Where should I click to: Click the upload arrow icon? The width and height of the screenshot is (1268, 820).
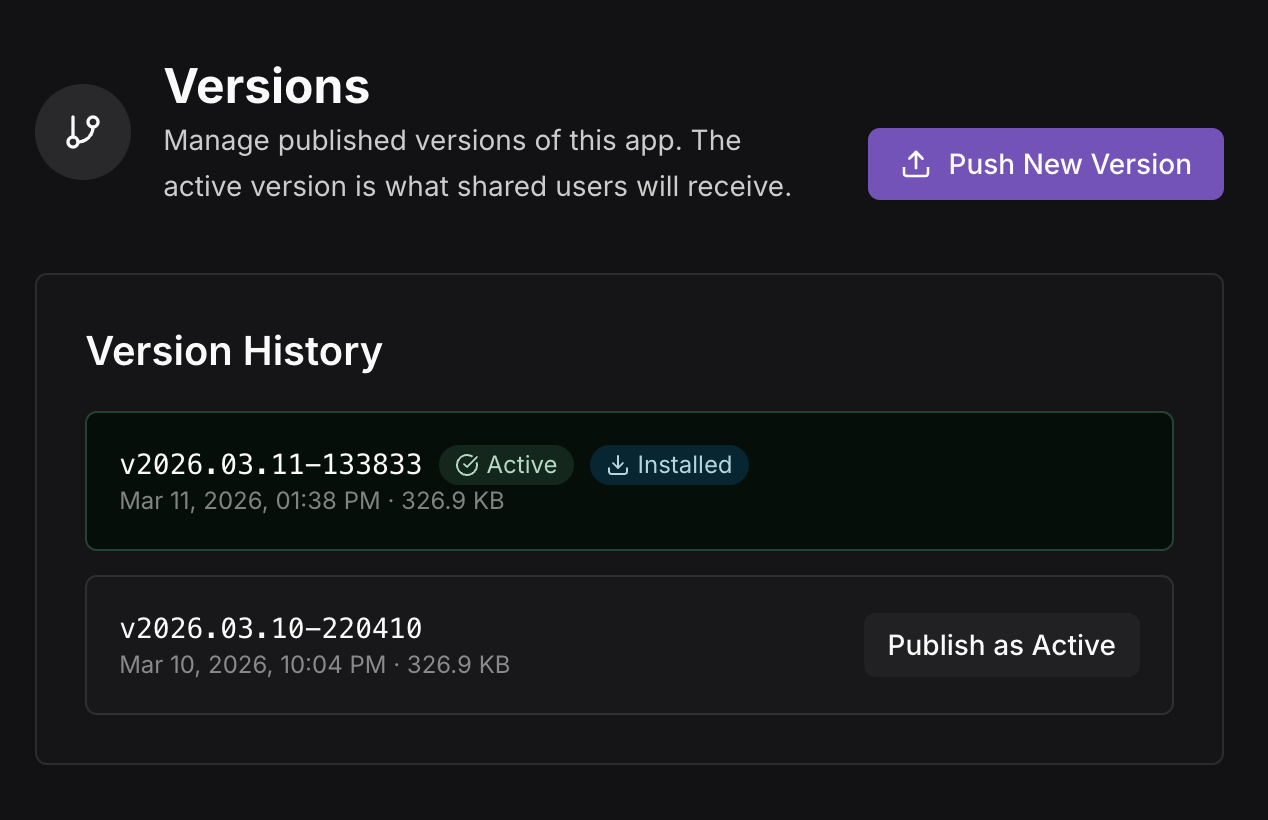click(x=916, y=164)
